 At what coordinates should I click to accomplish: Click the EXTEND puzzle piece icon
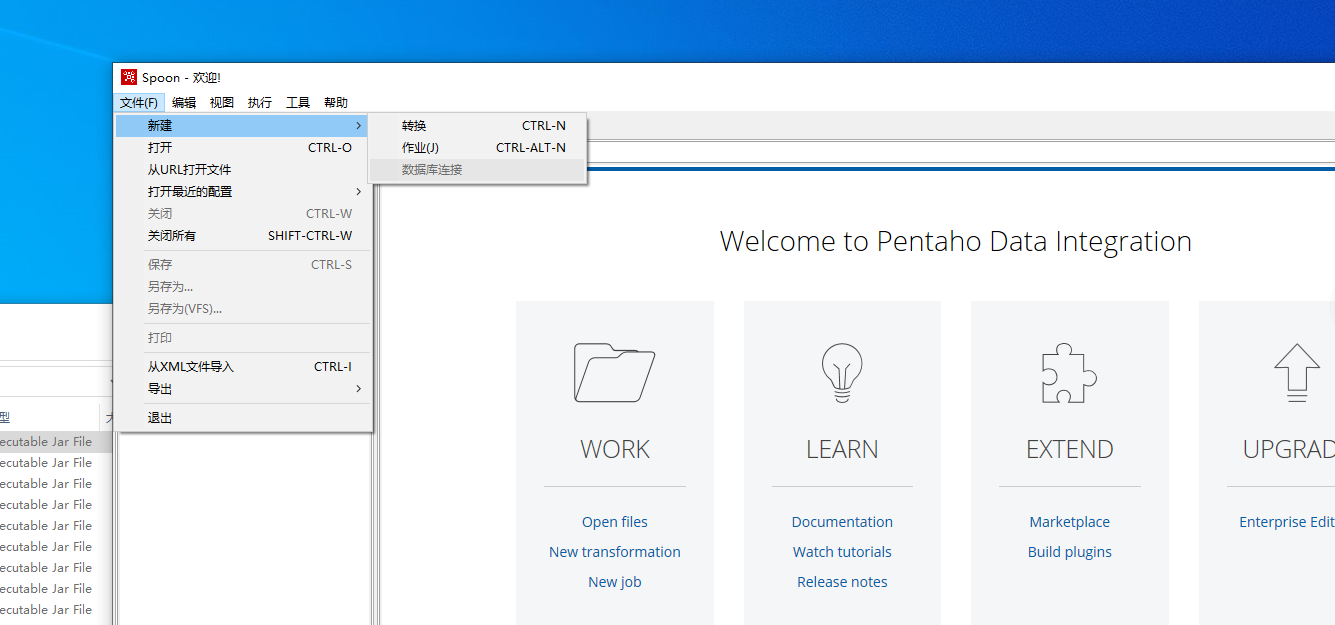coord(1069,372)
